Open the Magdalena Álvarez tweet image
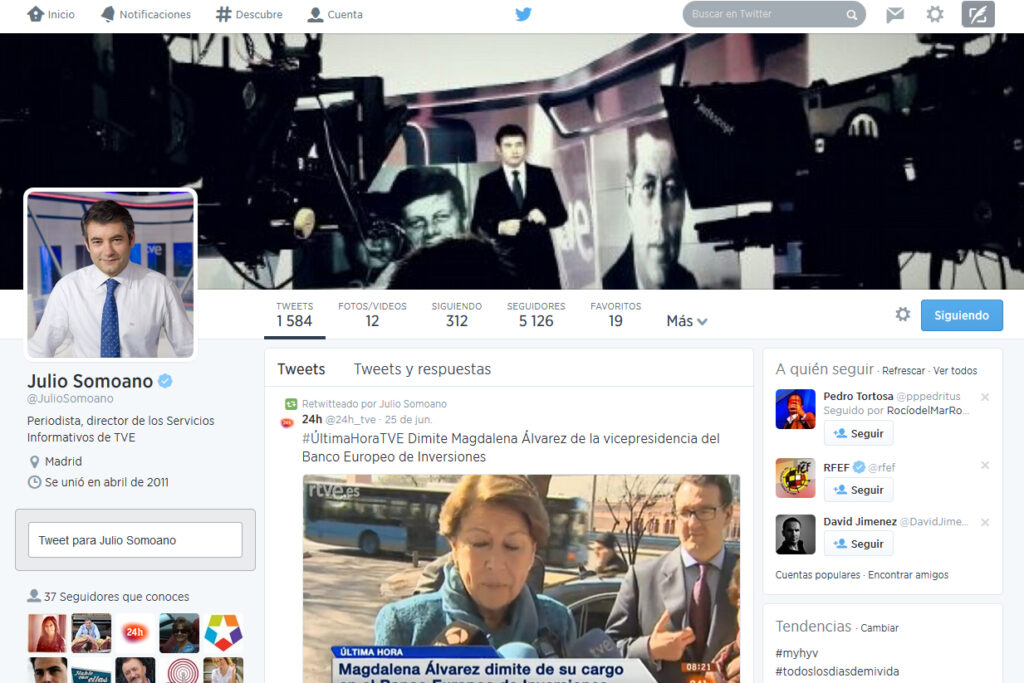The width and height of the screenshot is (1024, 683). click(521, 579)
